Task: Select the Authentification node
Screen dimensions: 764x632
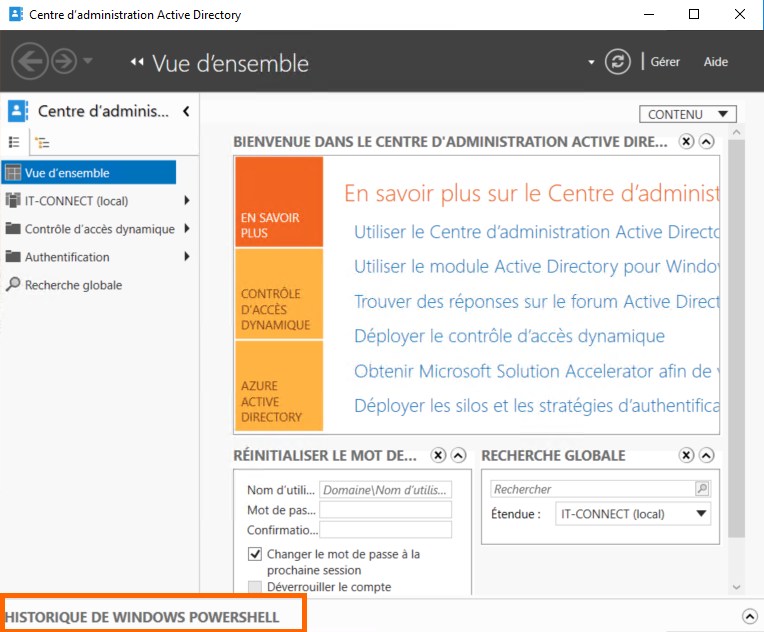Action: (x=67, y=257)
